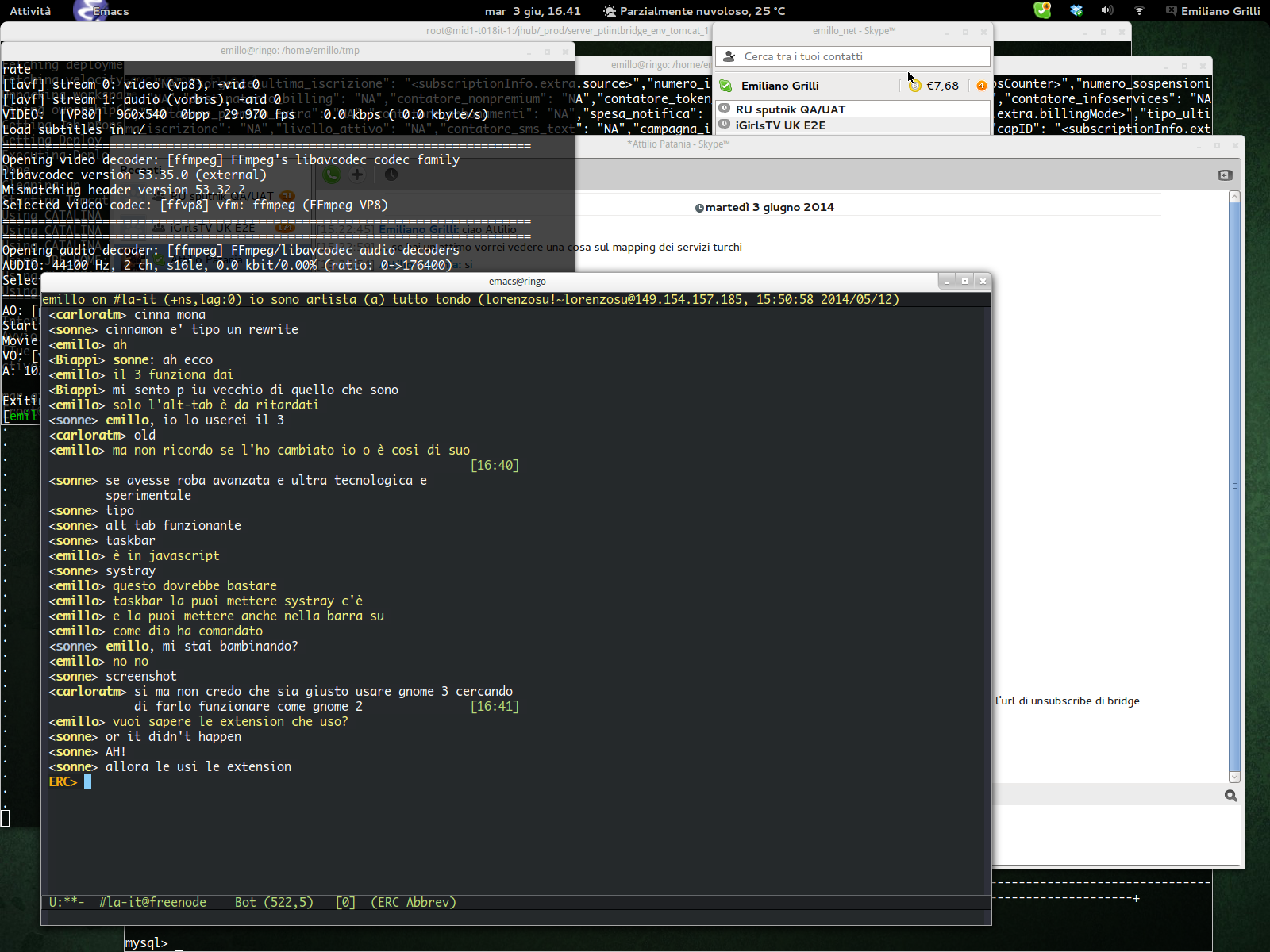1270x952 pixels.
Task: Focus the Cerca tra i tuoi contatti field
Action: tap(853, 56)
